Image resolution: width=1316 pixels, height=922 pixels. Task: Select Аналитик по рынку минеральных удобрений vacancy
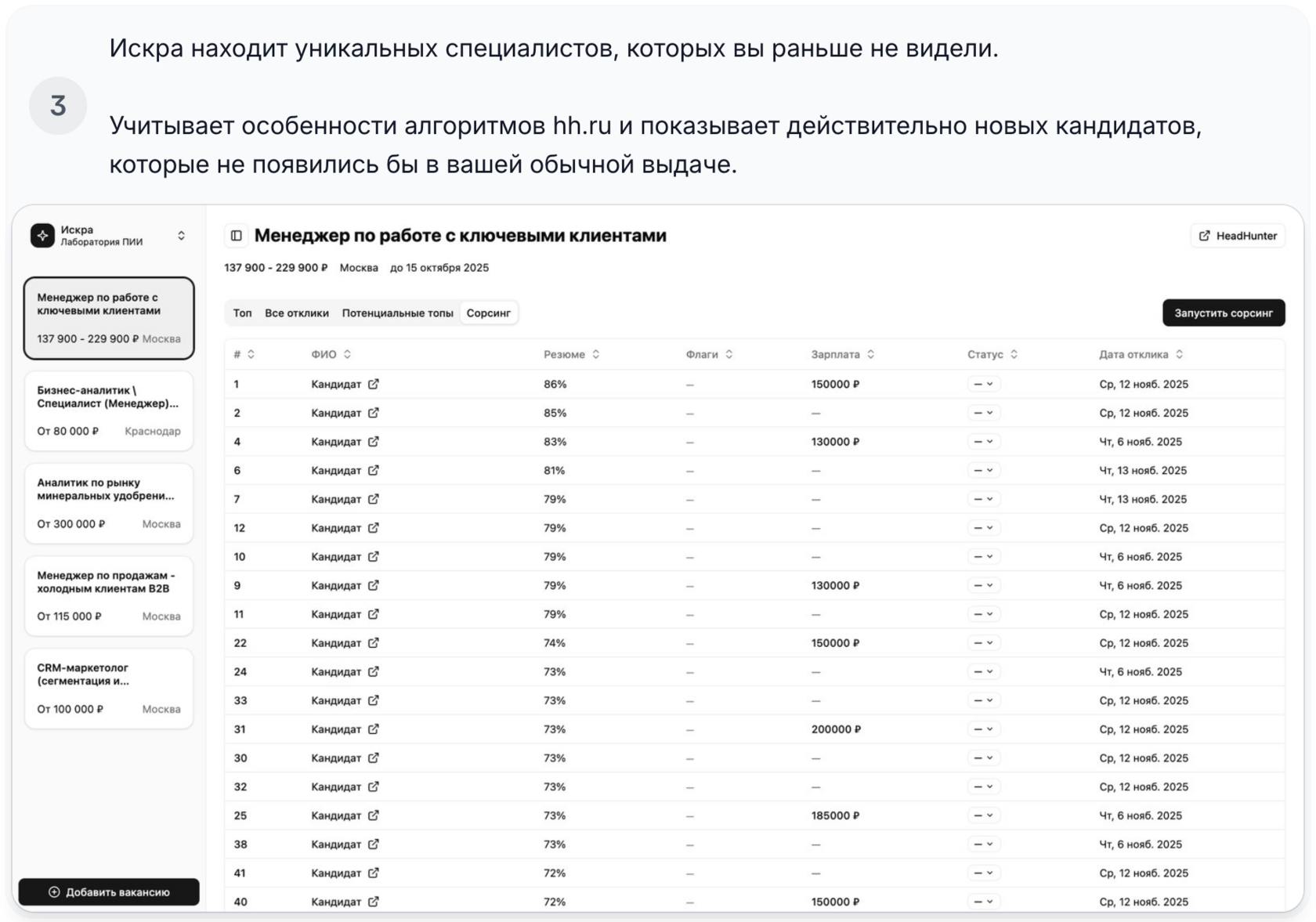click(x=109, y=504)
